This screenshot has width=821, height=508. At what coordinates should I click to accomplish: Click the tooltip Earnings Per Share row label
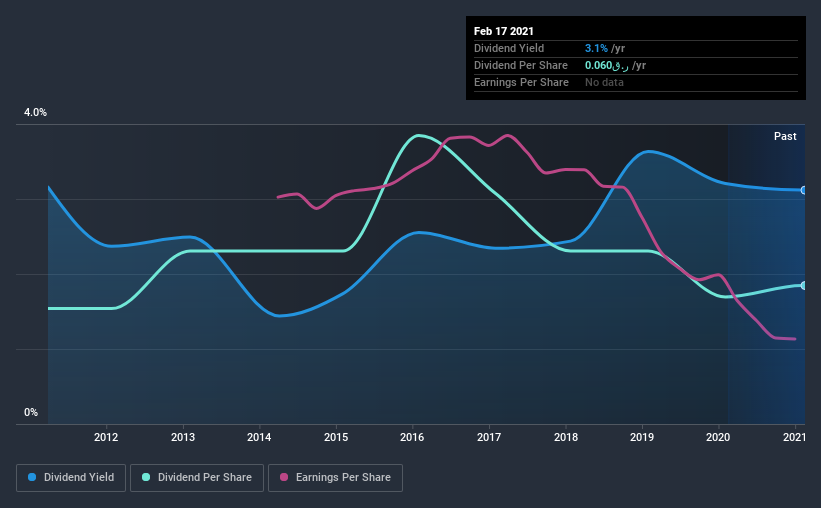pos(521,82)
